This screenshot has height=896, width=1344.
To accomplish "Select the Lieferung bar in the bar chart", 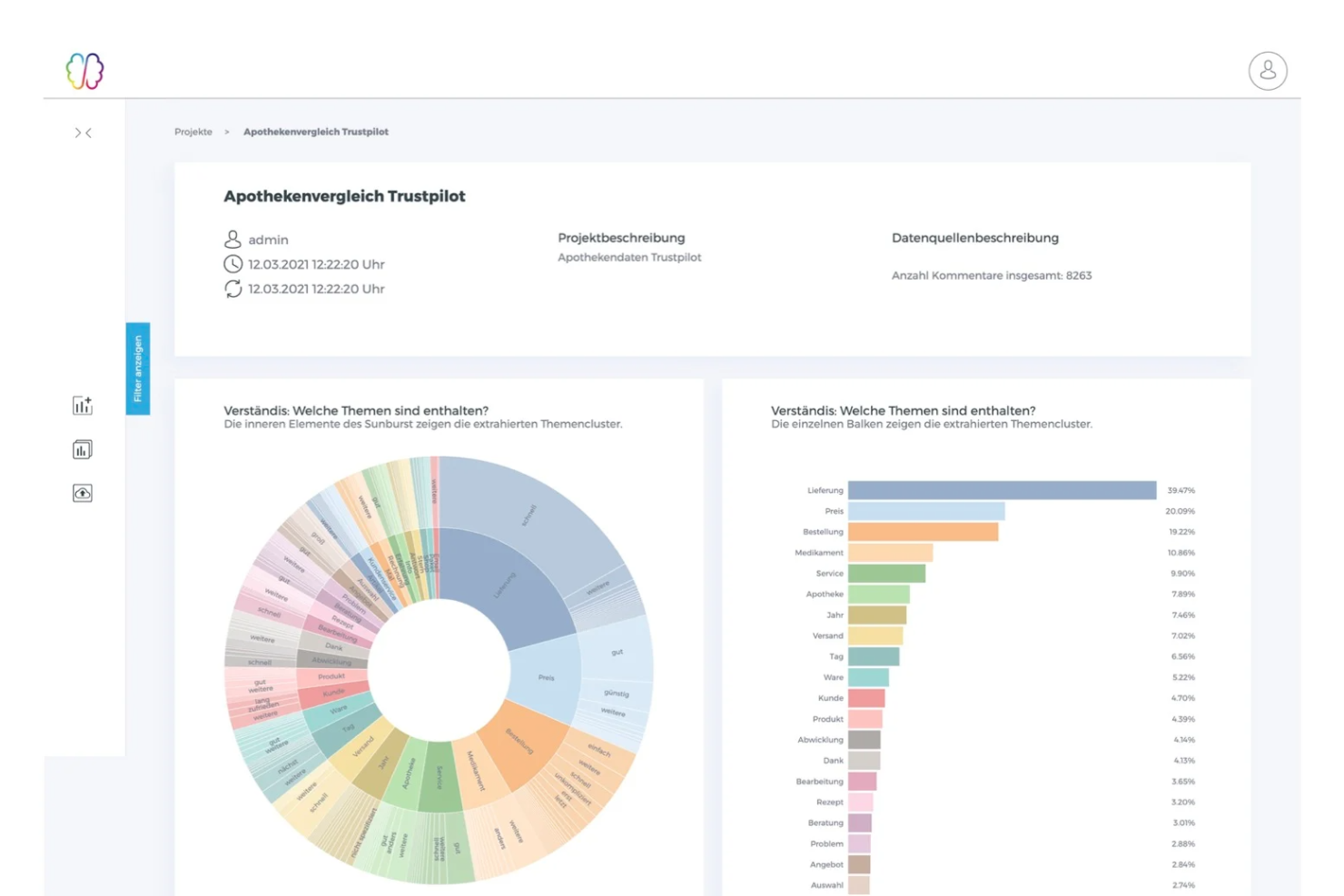I will click(999, 489).
